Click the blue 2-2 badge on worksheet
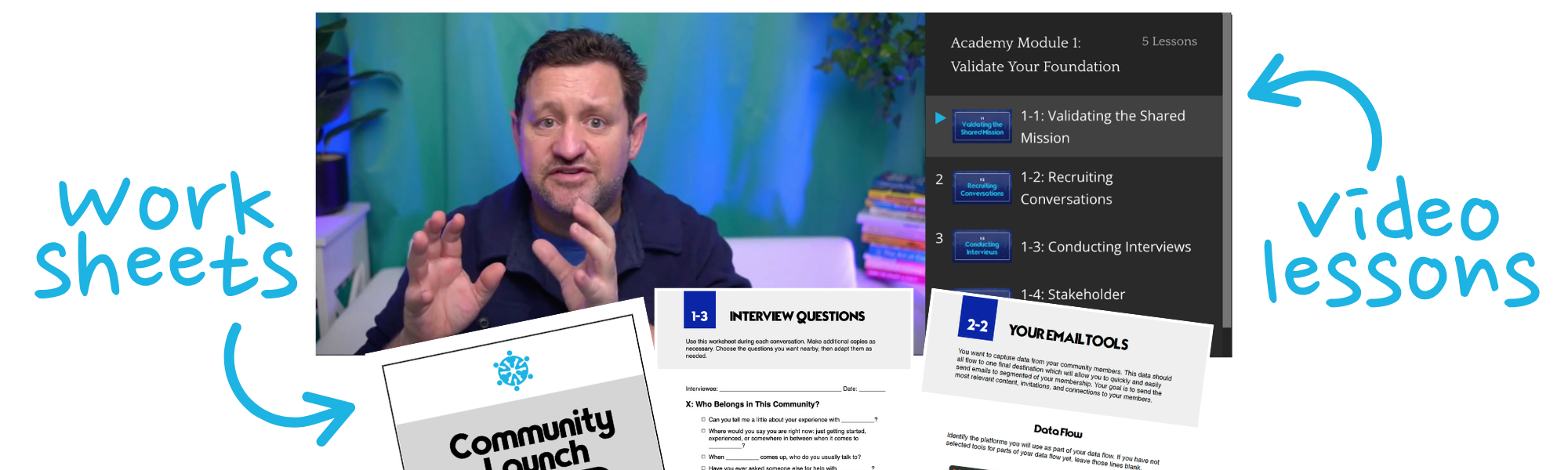 coord(978,319)
